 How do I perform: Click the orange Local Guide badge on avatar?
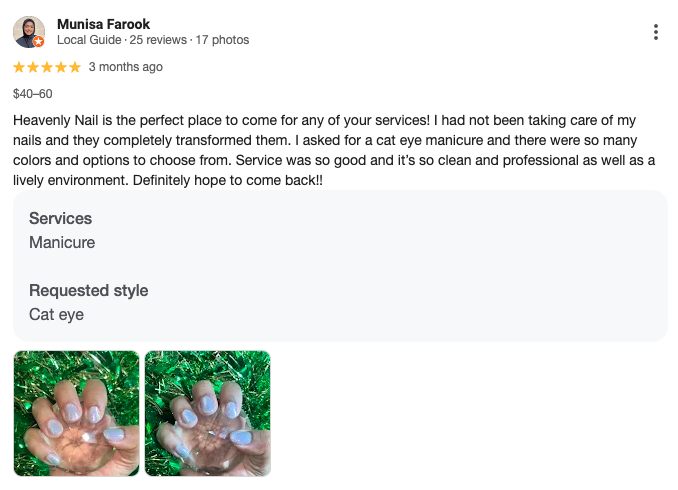[39, 42]
